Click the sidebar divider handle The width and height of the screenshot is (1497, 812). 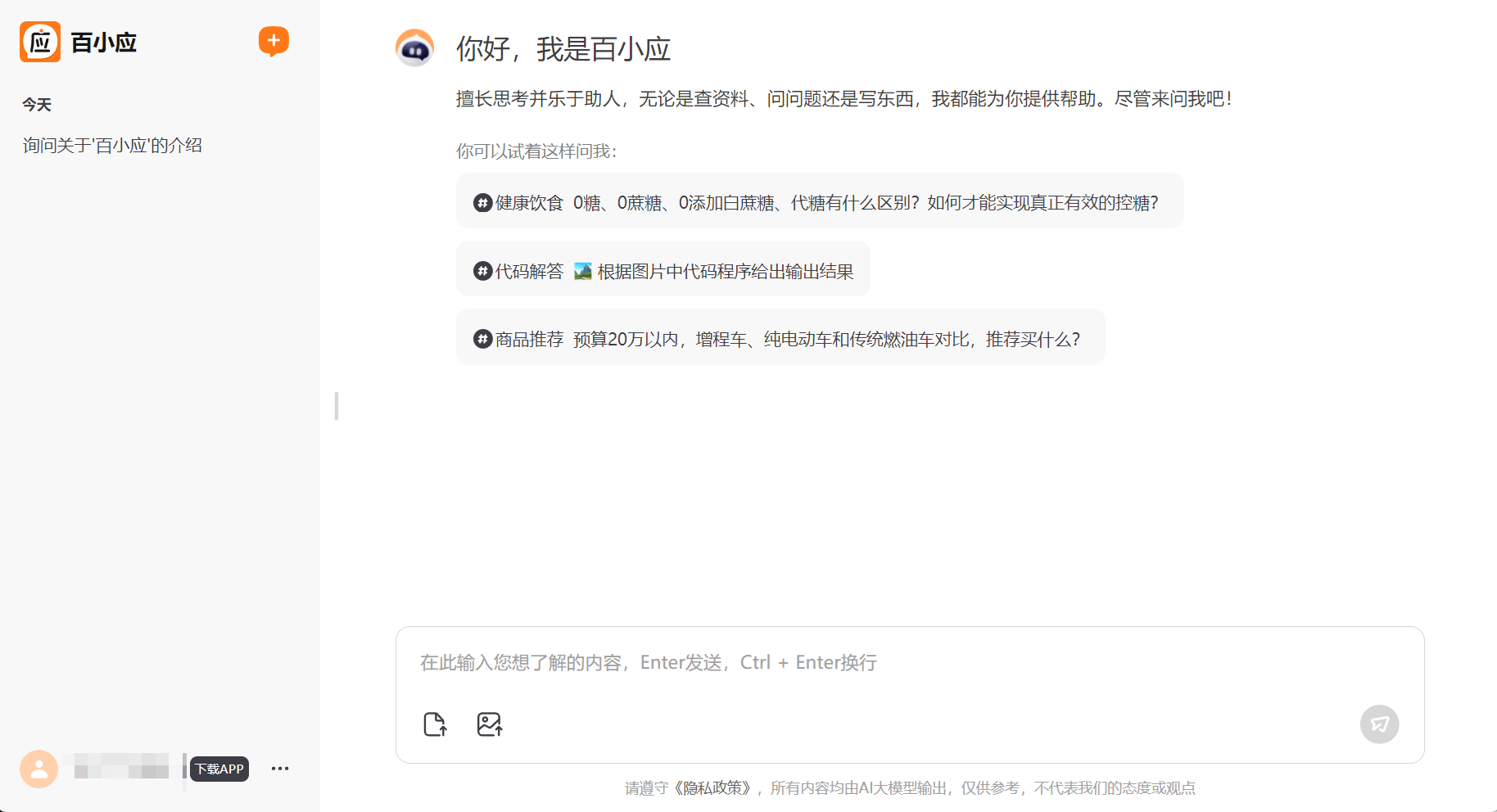coord(336,404)
